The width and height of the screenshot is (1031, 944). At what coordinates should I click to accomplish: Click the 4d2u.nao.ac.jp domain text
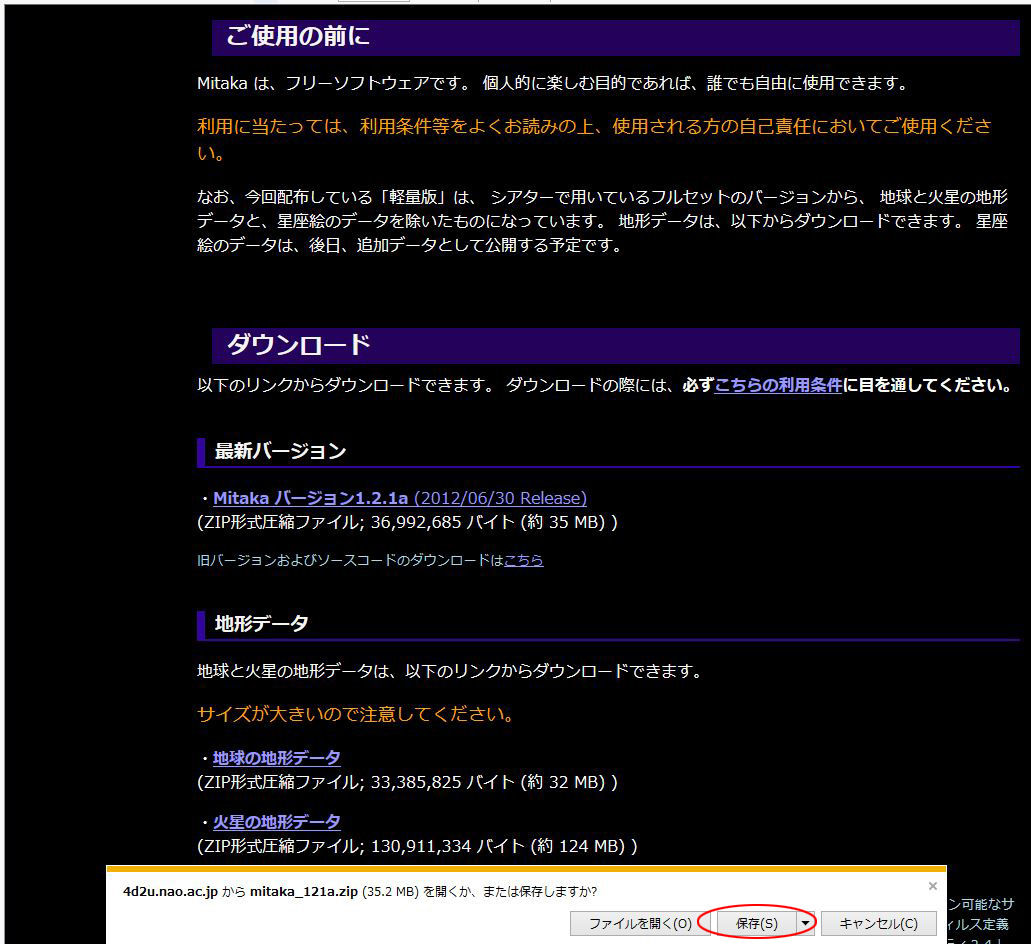tap(170, 892)
